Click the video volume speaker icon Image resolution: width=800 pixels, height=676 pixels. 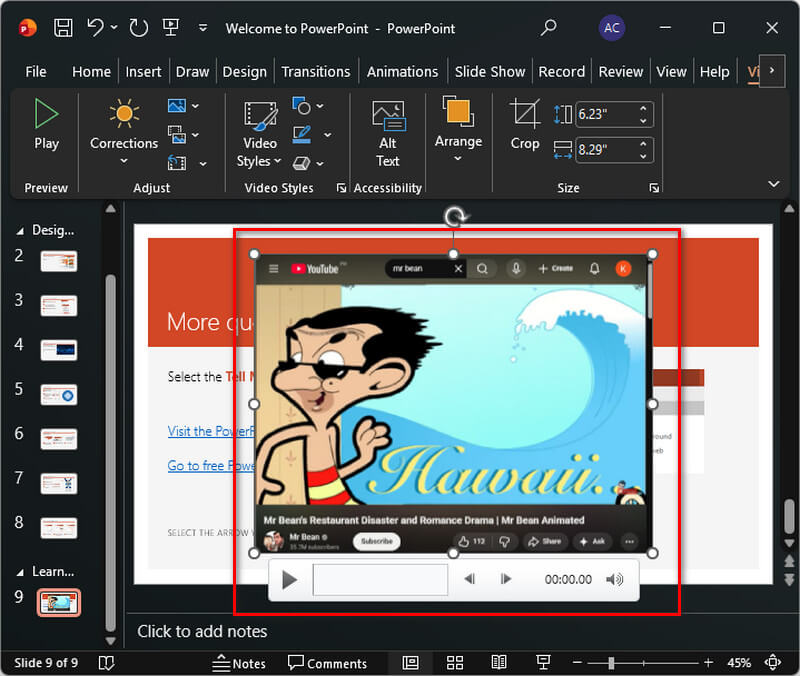click(x=615, y=579)
